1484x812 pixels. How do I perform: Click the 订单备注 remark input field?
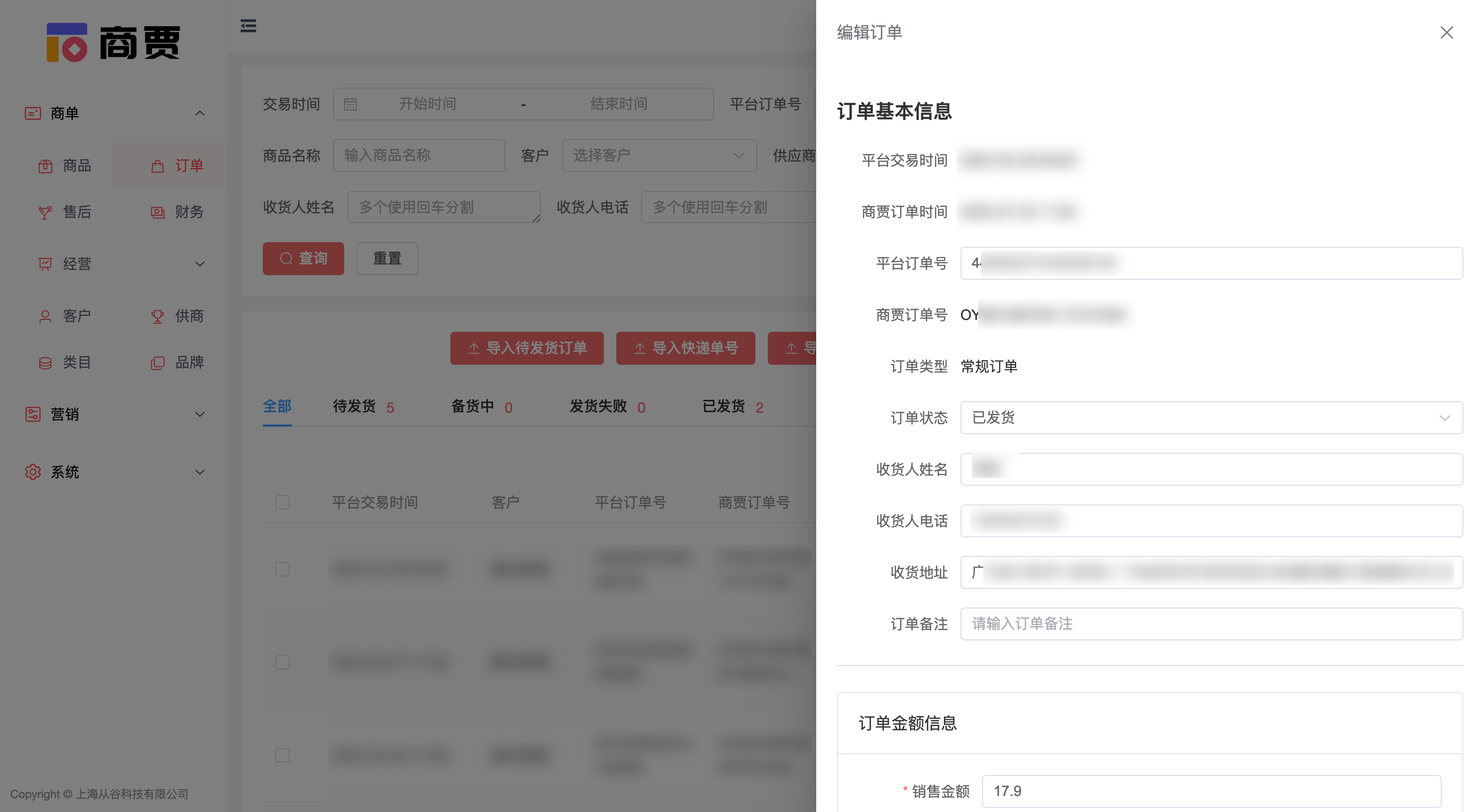point(1210,624)
